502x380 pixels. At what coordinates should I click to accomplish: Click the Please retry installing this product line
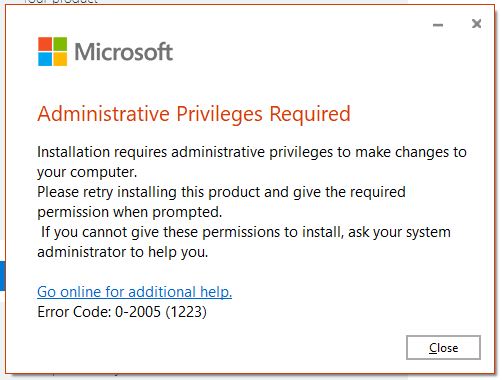coord(221,192)
